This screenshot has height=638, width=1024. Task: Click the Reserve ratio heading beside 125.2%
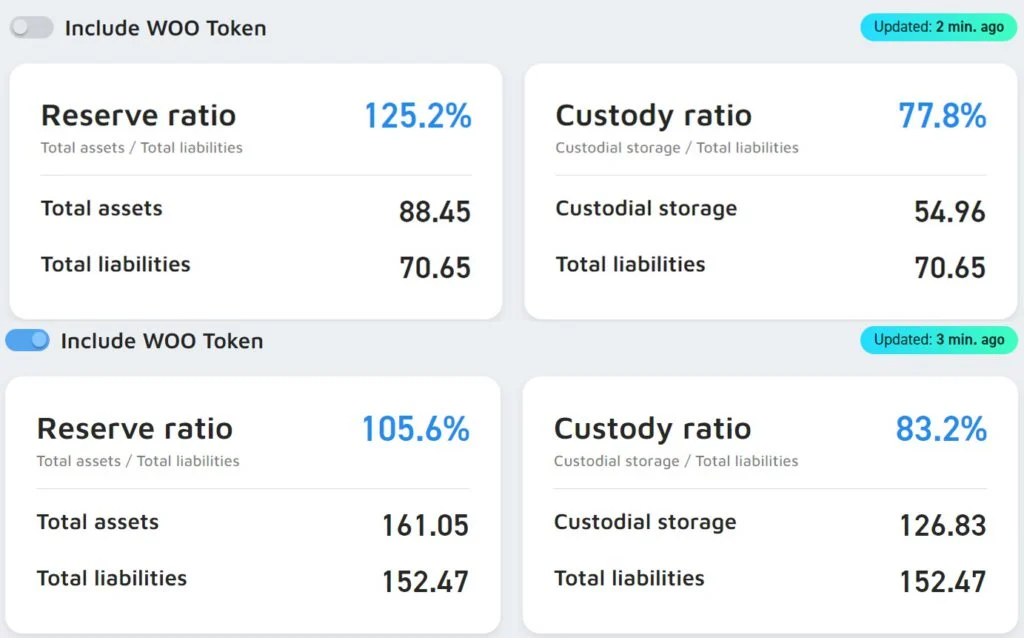pos(138,115)
